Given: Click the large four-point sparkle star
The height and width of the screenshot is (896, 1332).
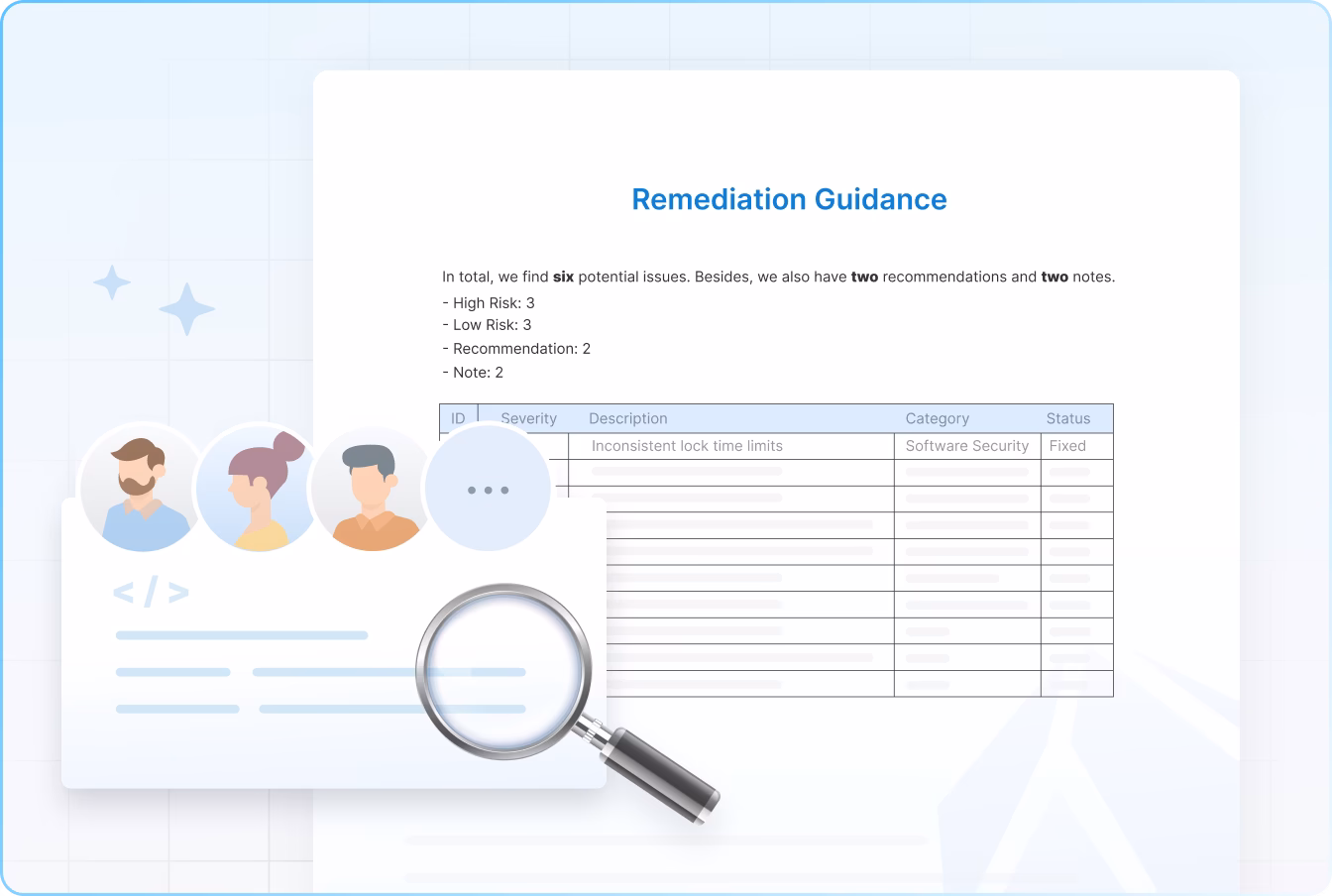Looking at the screenshot, I should (x=186, y=308).
